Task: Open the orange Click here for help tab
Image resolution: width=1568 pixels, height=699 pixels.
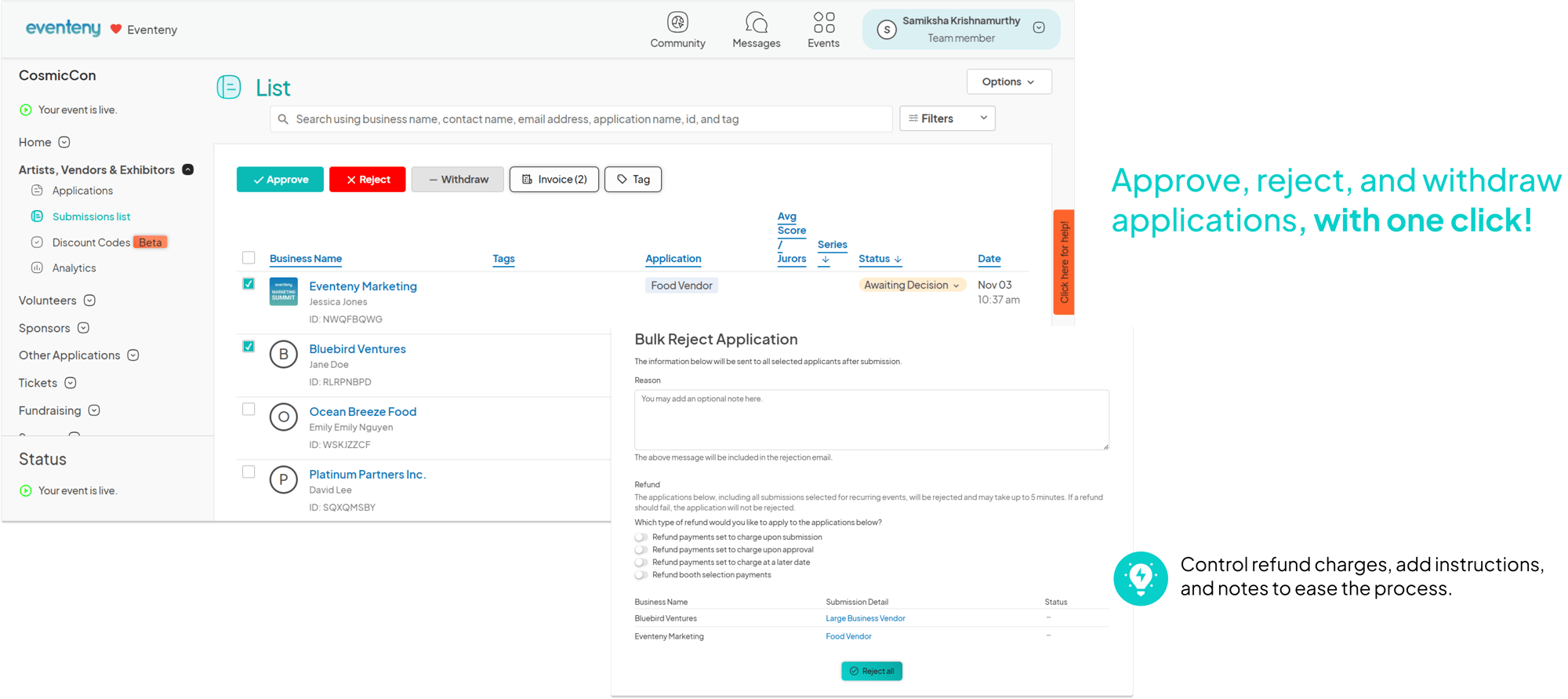Action: click(x=1064, y=262)
